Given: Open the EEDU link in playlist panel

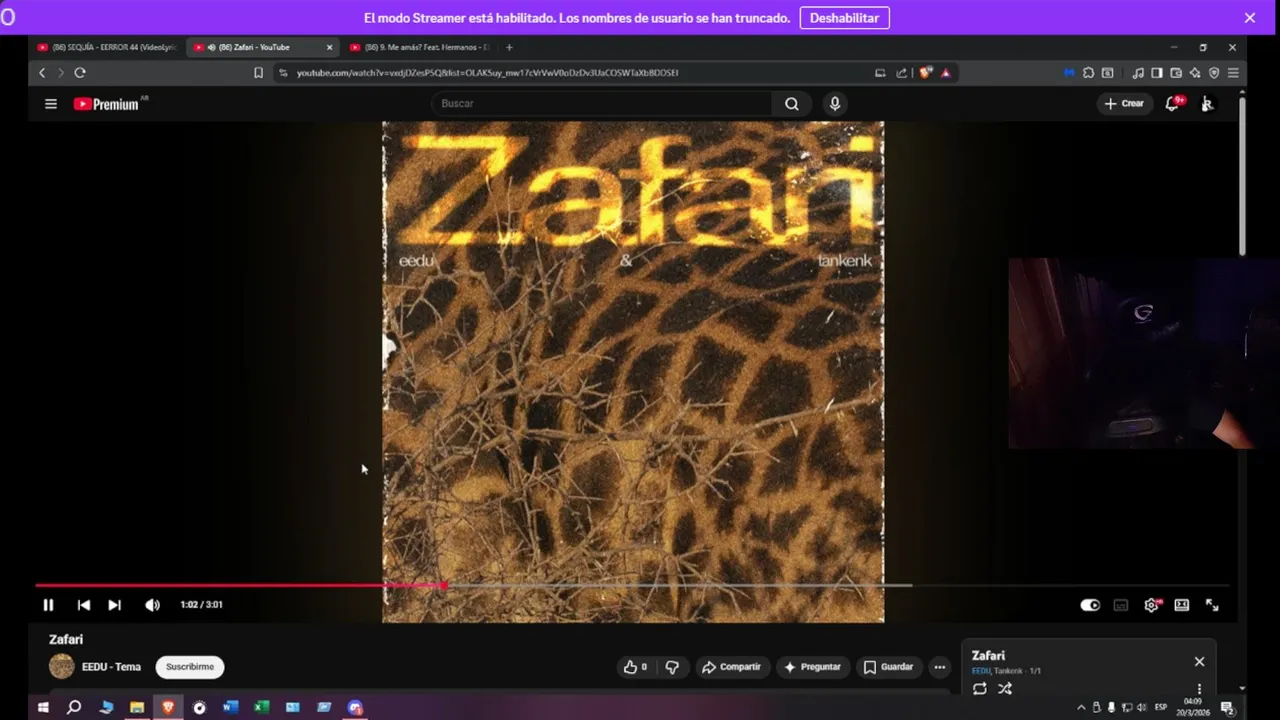Looking at the screenshot, I should [980, 671].
